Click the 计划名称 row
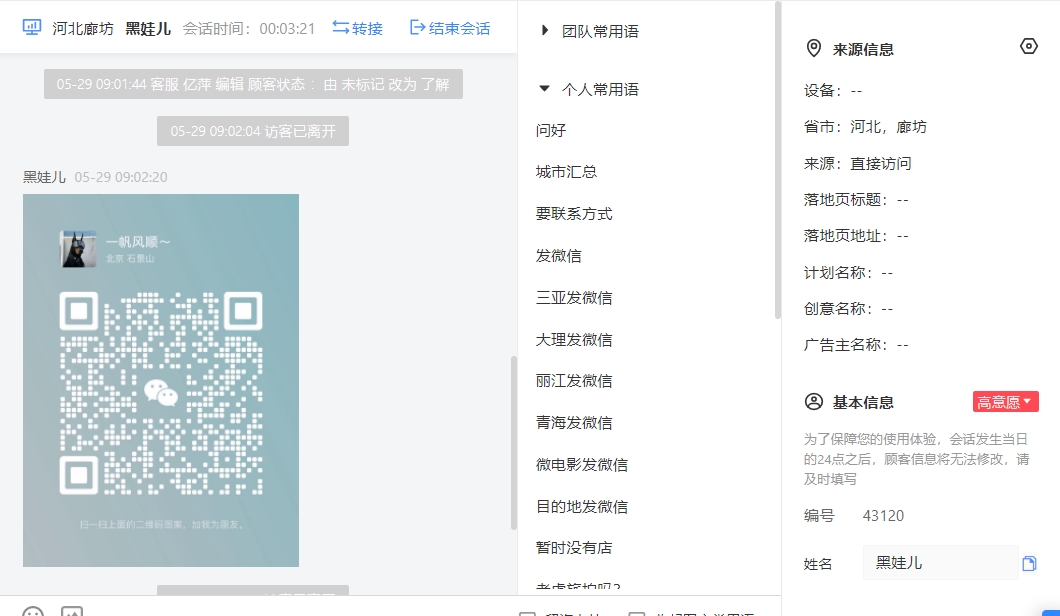Screen dimensions: 1060x616 pyautogui.click(x=848, y=273)
